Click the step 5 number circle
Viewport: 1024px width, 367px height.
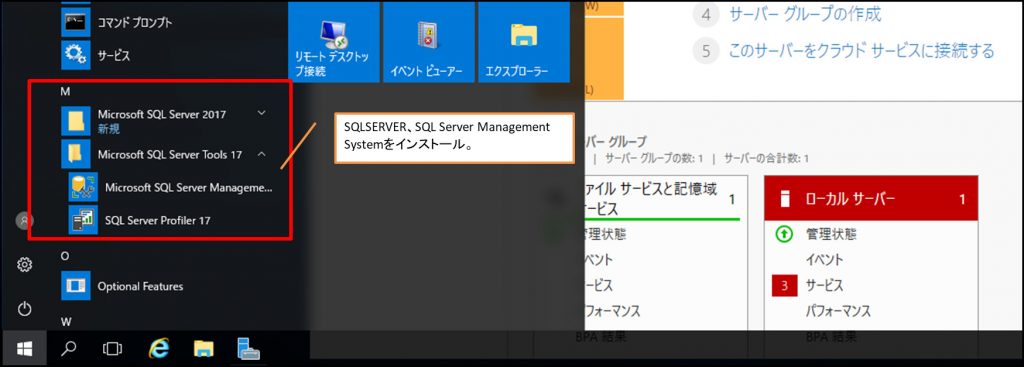click(x=705, y=51)
